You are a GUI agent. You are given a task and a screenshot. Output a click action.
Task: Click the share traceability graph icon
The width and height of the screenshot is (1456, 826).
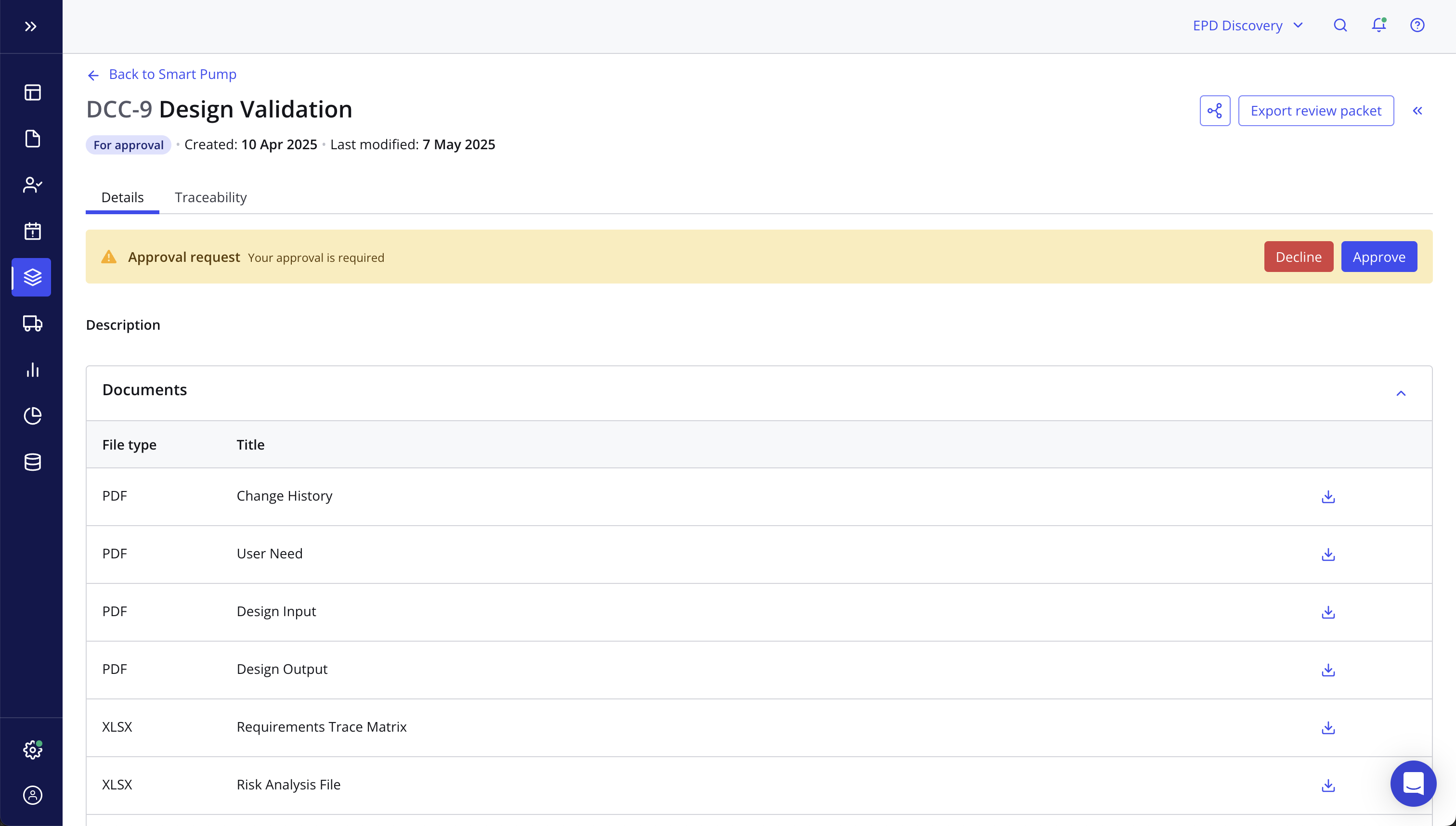click(x=1214, y=111)
